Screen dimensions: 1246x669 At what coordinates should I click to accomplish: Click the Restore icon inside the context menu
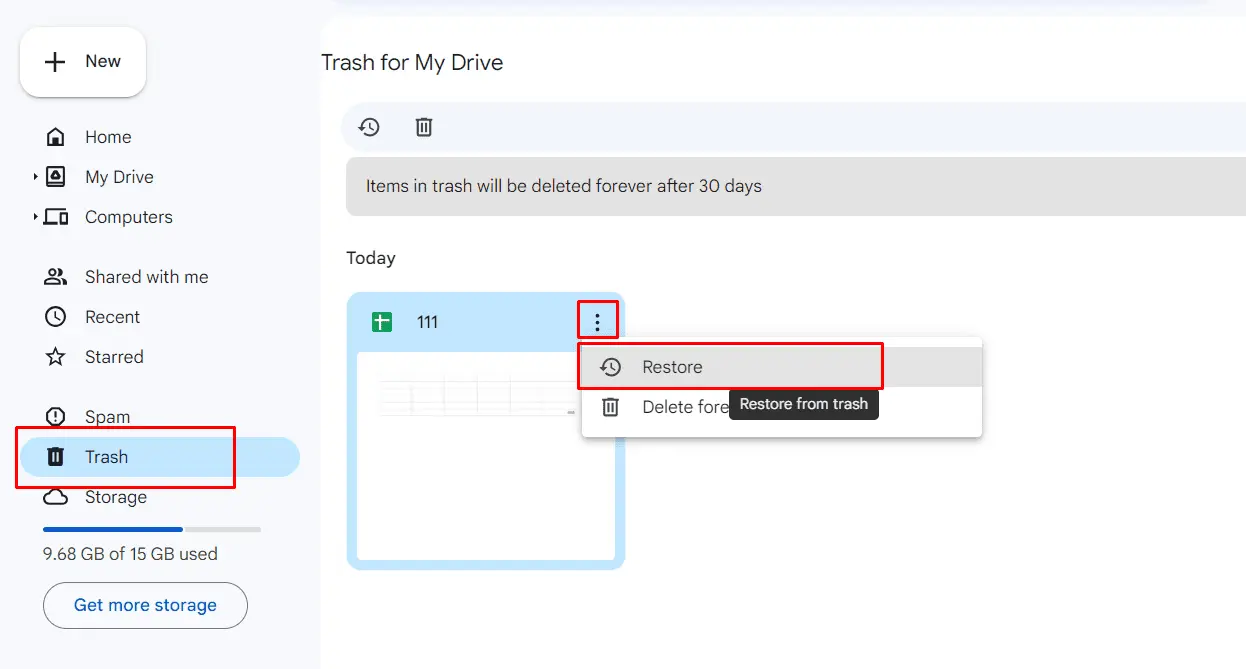point(609,366)
